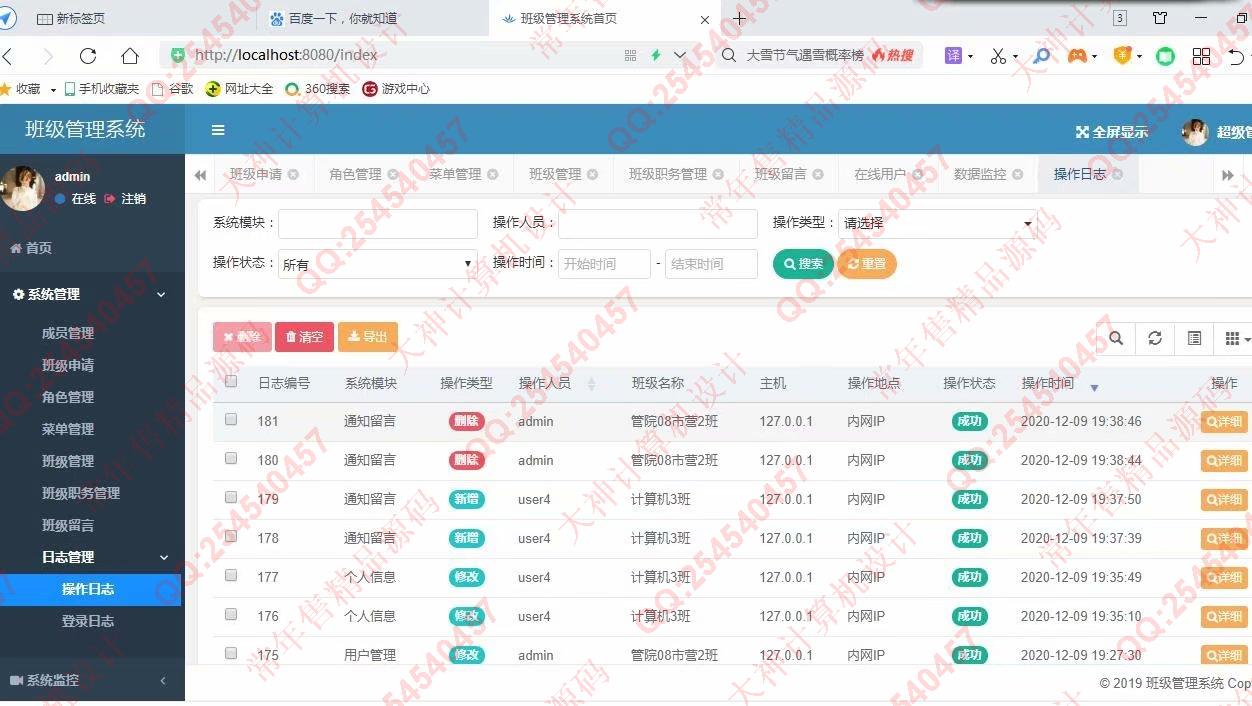Select all rows checkbox in header

coord(231,381)
